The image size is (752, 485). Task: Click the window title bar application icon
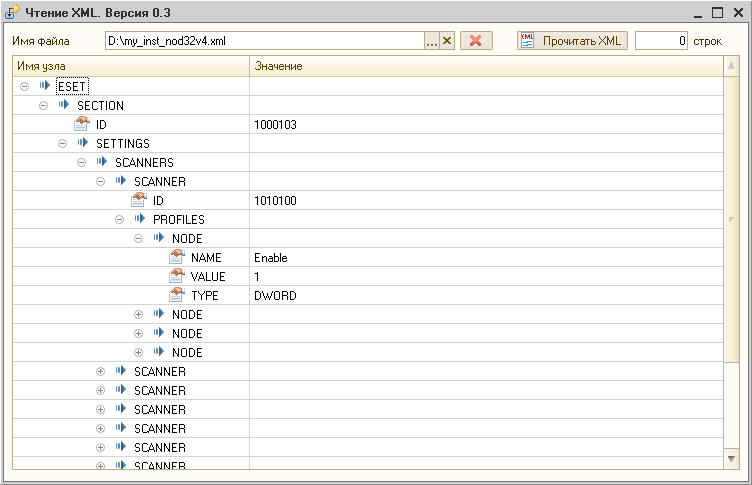12,12
